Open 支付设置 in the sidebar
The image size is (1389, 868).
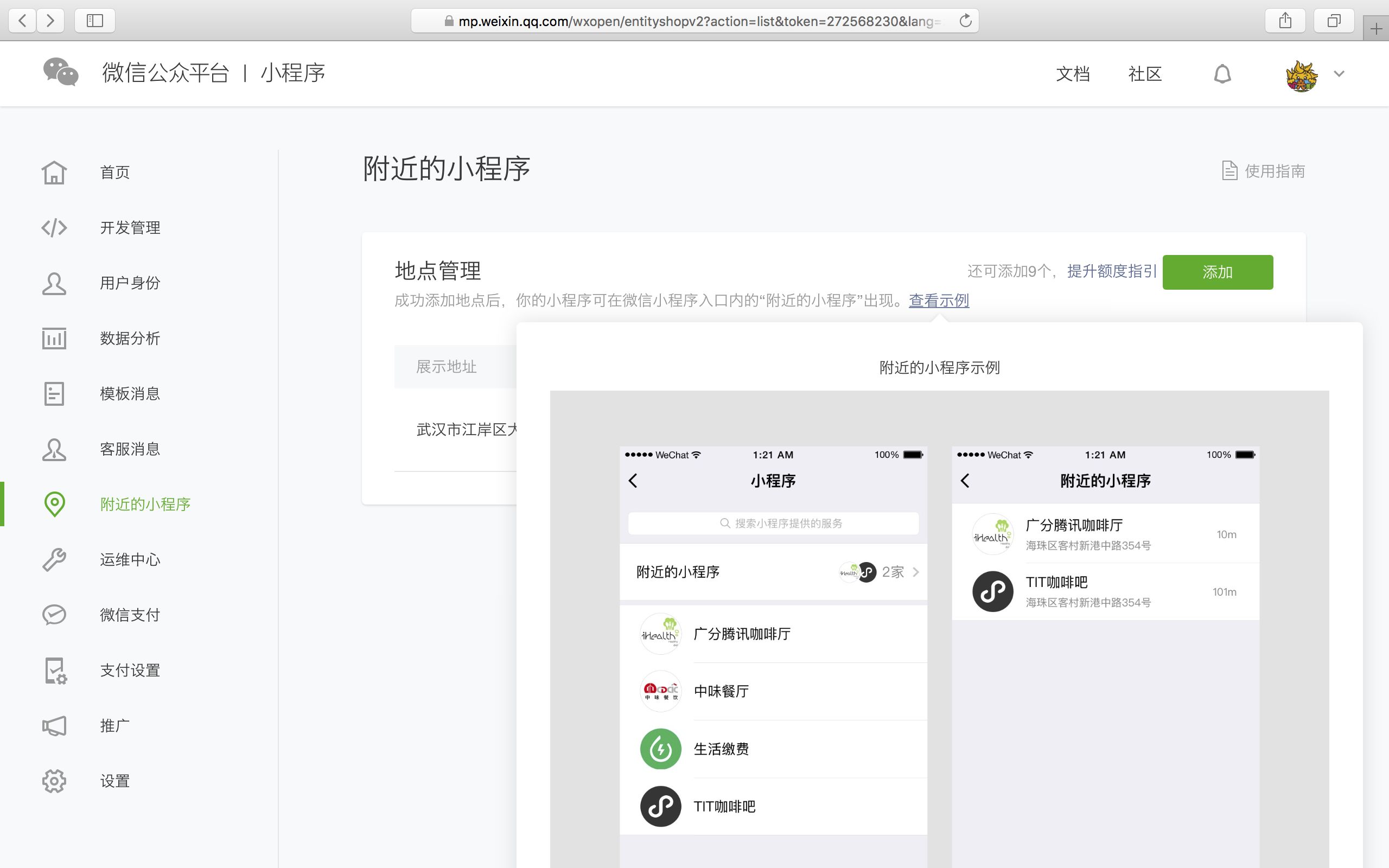(x=130, y=671)
